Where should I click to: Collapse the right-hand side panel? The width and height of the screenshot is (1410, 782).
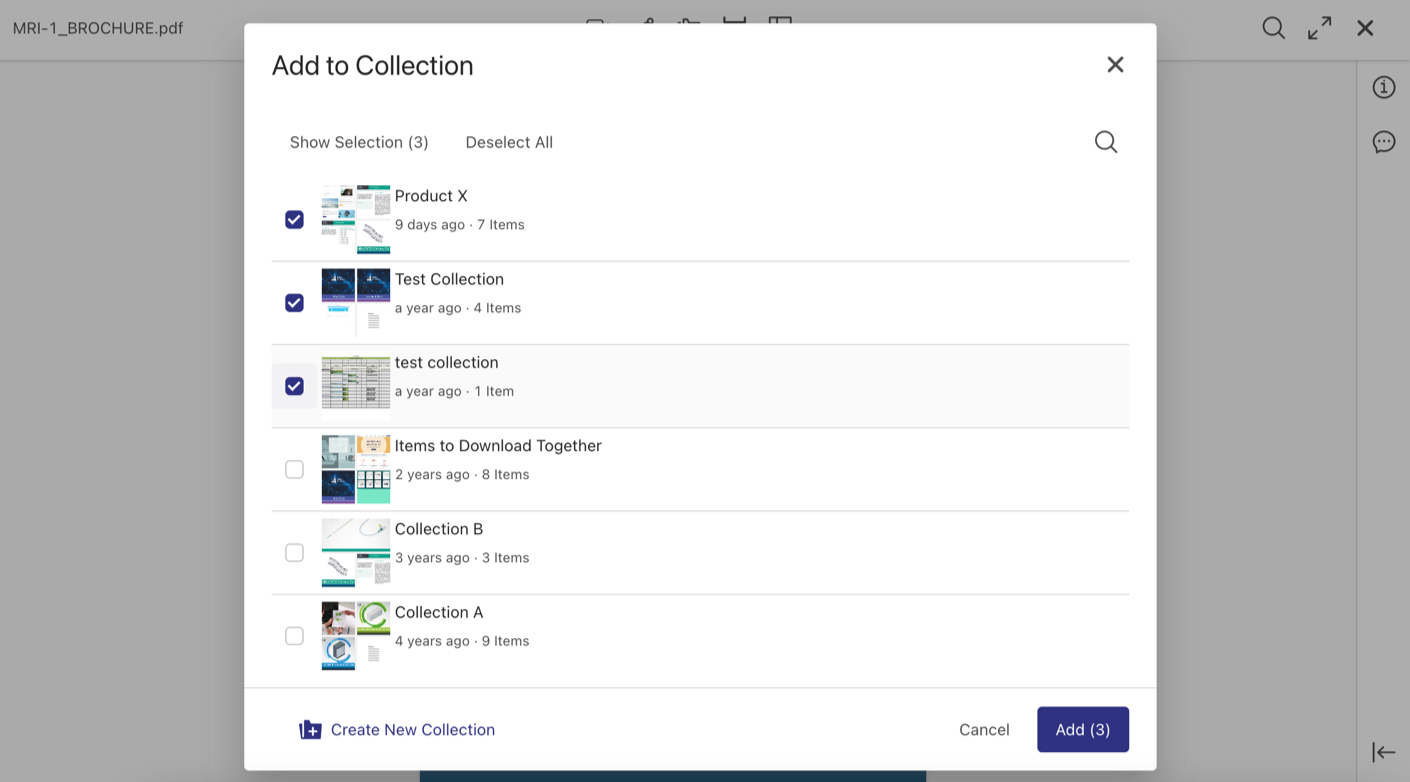click(1383, 750)
